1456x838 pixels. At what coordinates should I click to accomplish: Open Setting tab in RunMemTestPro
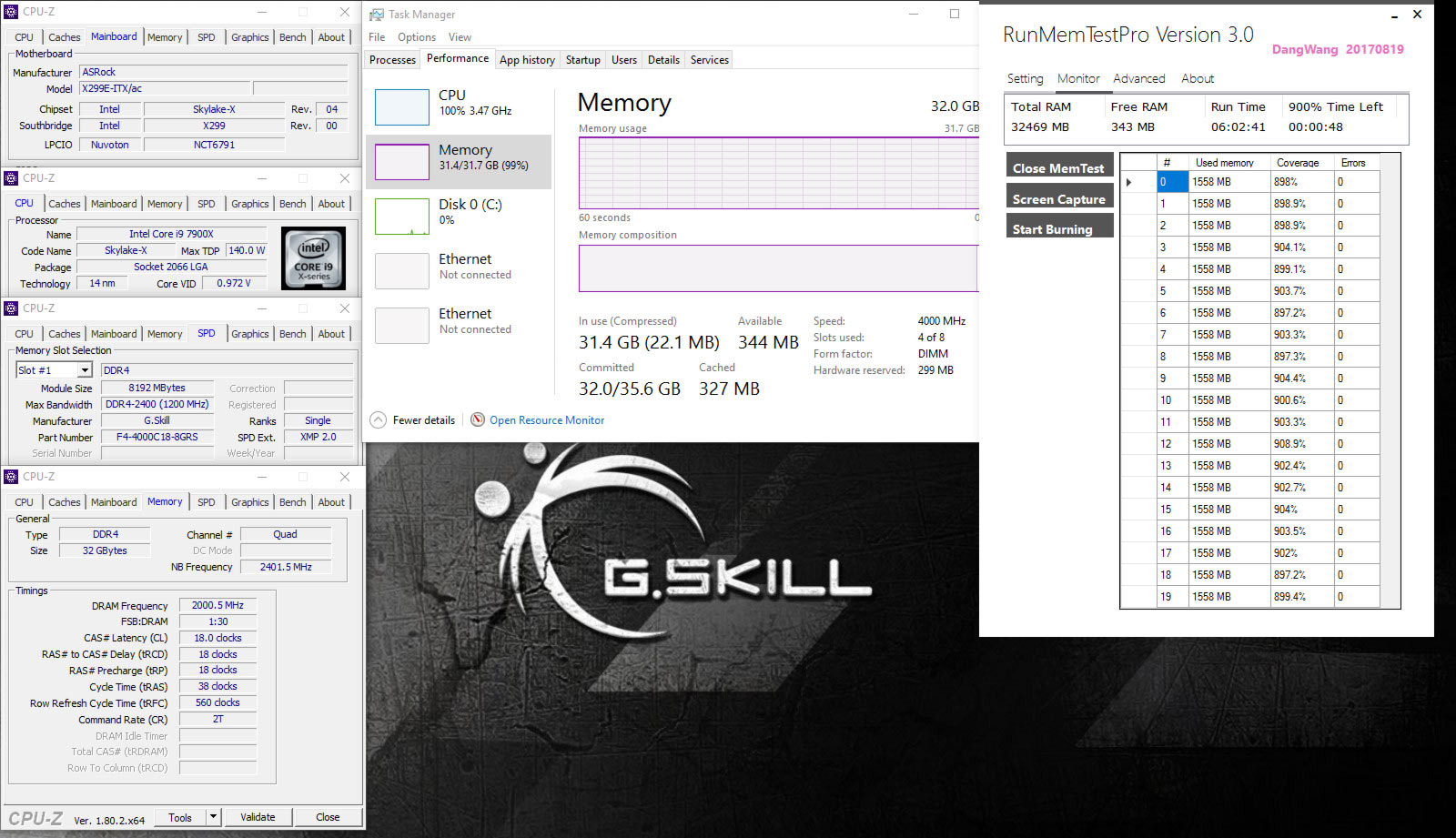pyautogui.click(x=1025, y=79)
